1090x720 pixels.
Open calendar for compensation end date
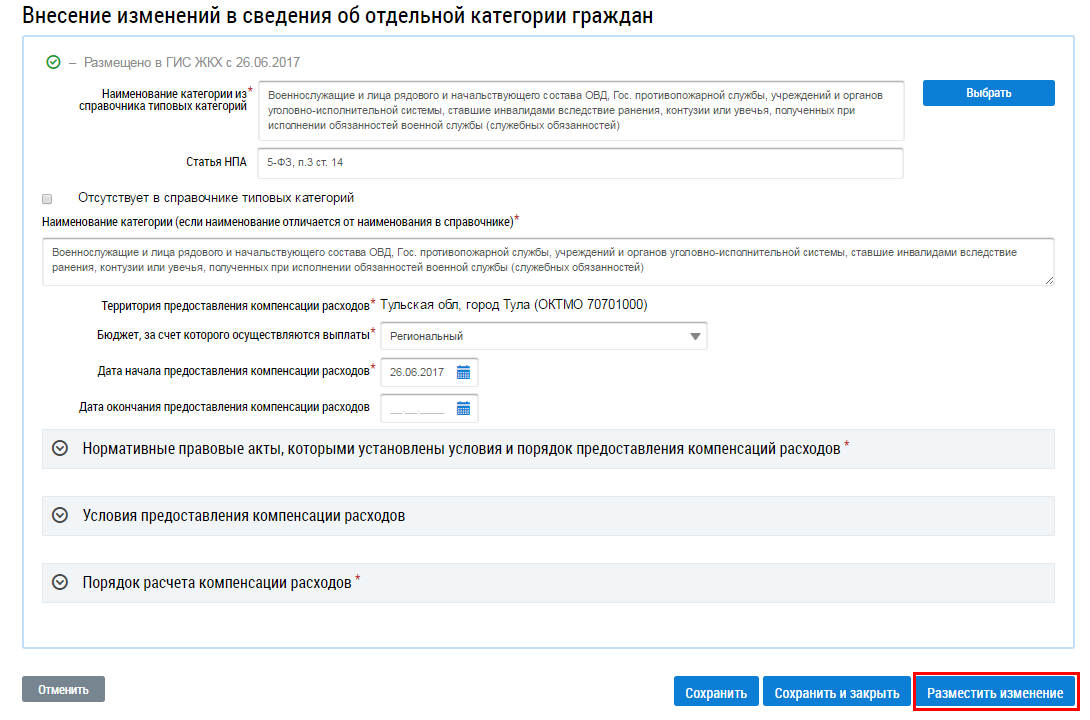pyautogui.click(x=463, y=408)
